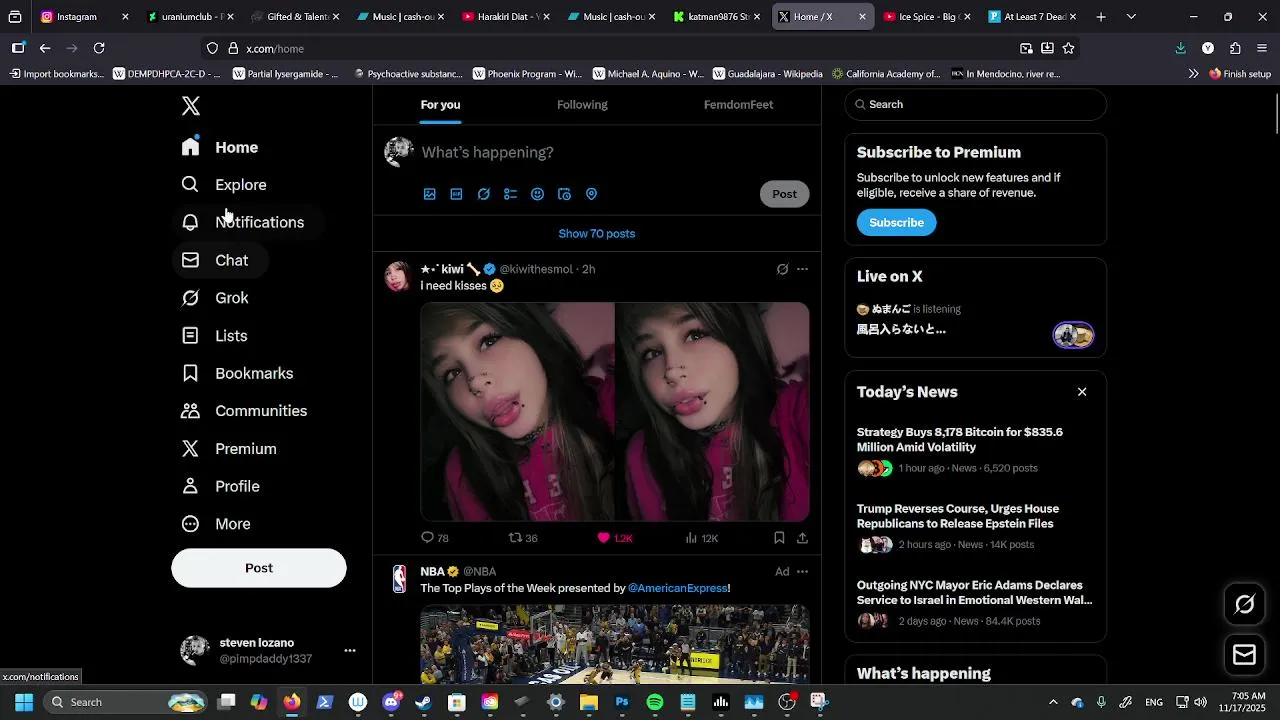The image size is (1280, 720).
Task: Show more bookmarks toolbar items
Action: (1193, 74)
